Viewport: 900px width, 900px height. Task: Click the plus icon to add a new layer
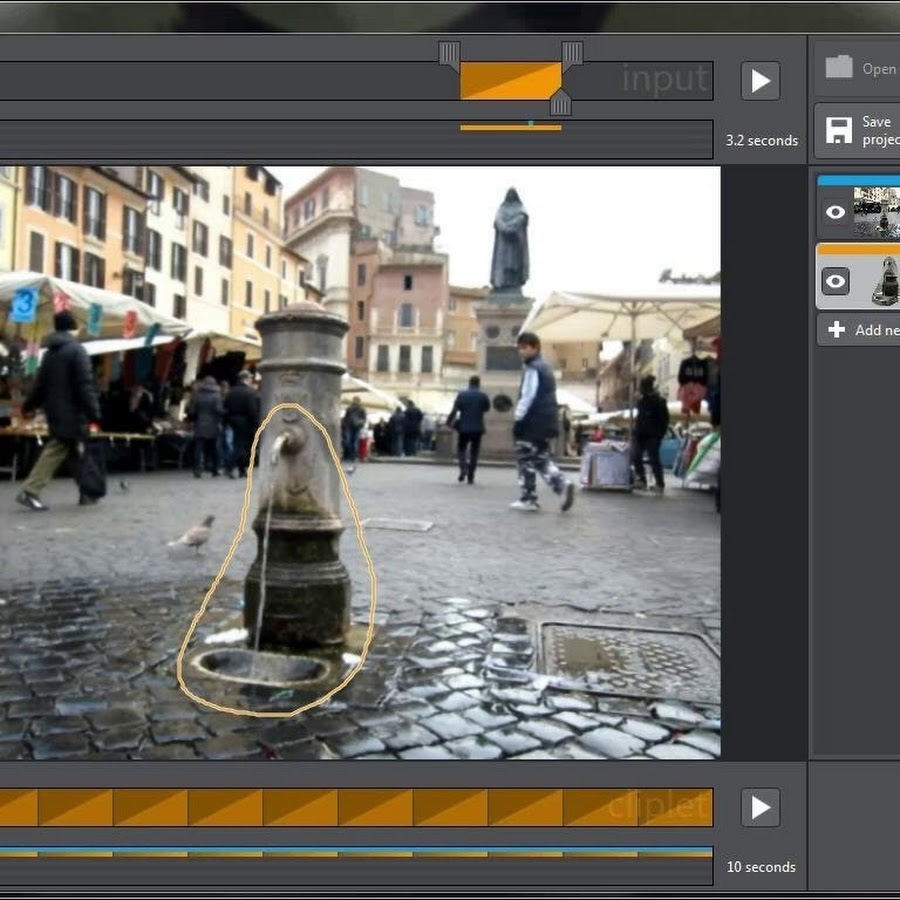coord(837,330)
